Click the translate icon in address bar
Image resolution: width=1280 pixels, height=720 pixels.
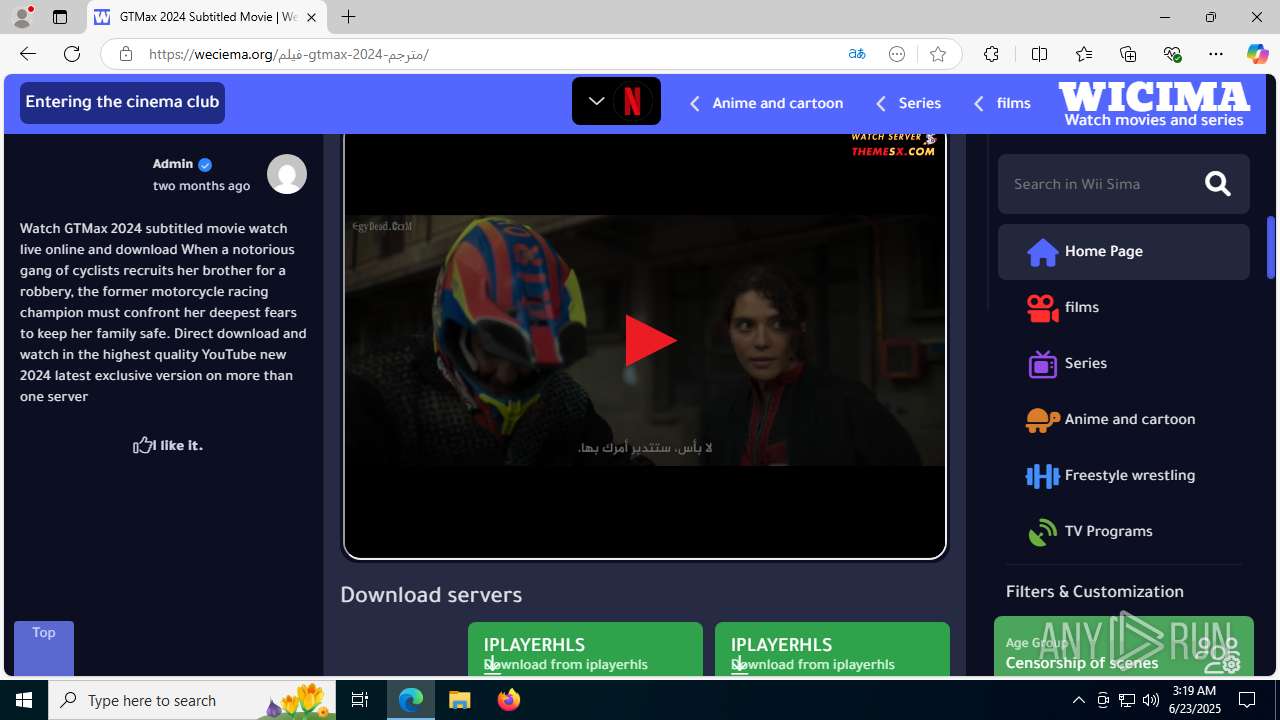tap(856, 54)
